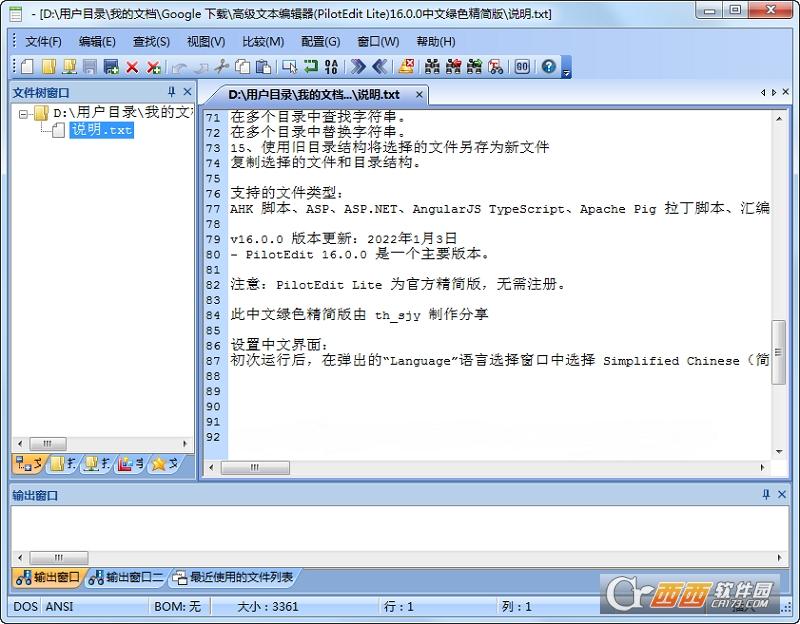Image resolution: width=800 pixels, height=624 pixels.
Task: Select the folder-icon tab in left panel
Action: (62, 464)
